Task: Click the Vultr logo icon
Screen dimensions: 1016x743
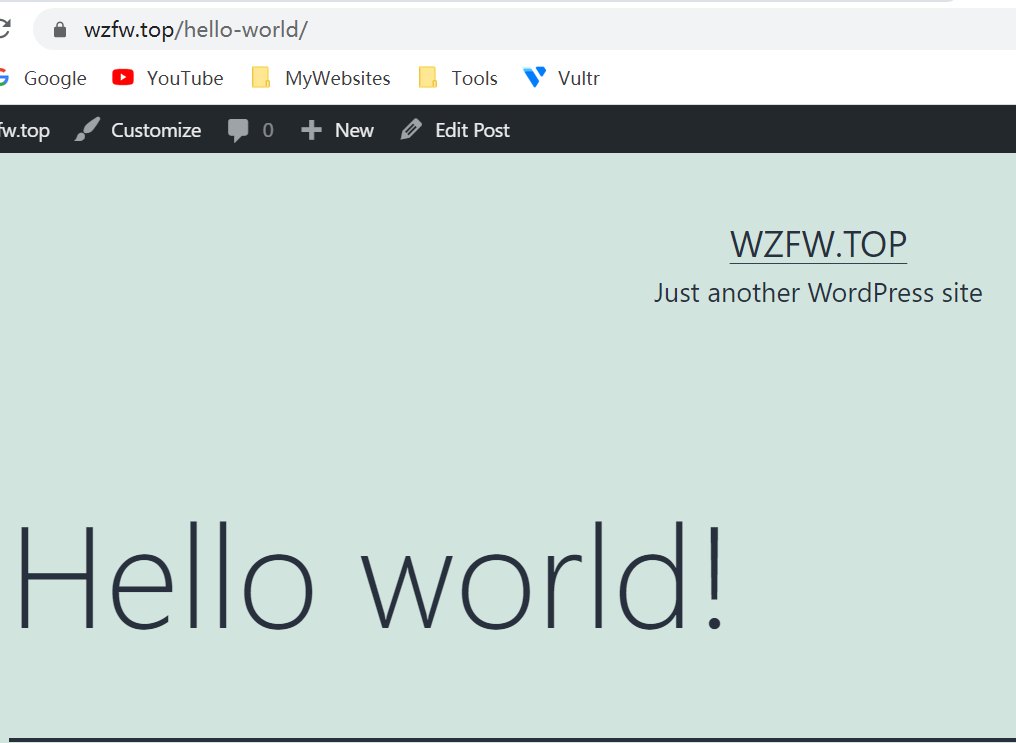Action: tap(535, 78)
